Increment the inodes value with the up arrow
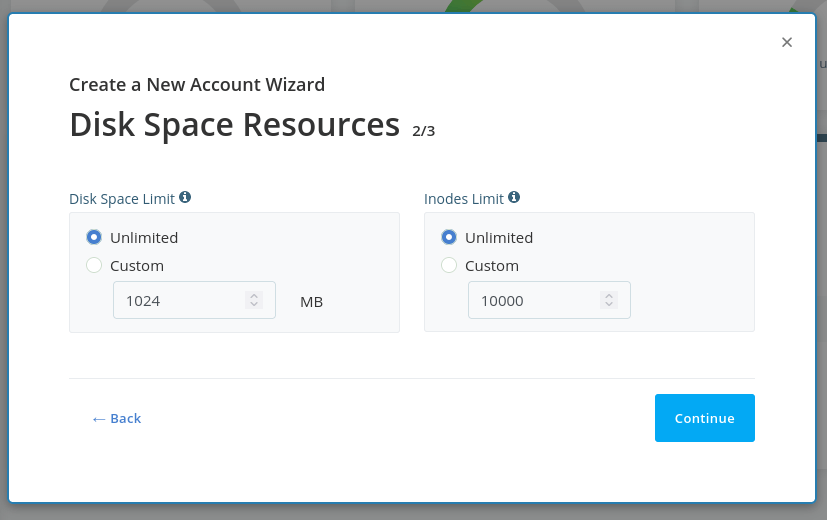This screenshot has width=827, height=520. click(609, 296)
